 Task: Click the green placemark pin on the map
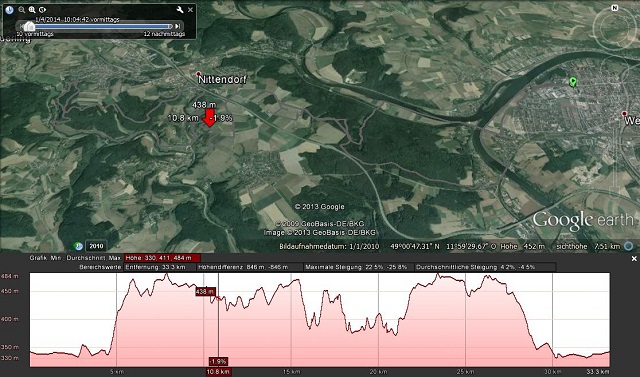573,82
